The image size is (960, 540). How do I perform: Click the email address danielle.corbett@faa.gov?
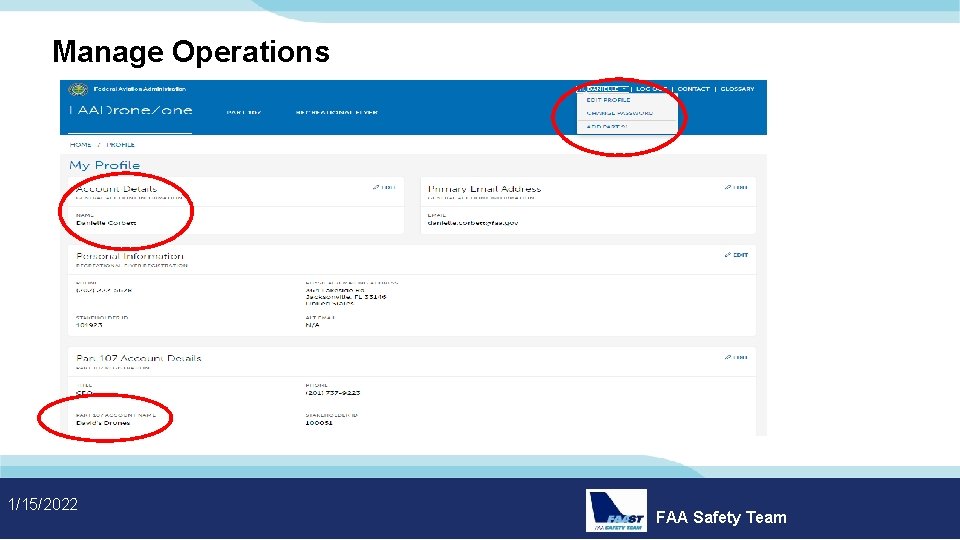pos(473,223)
